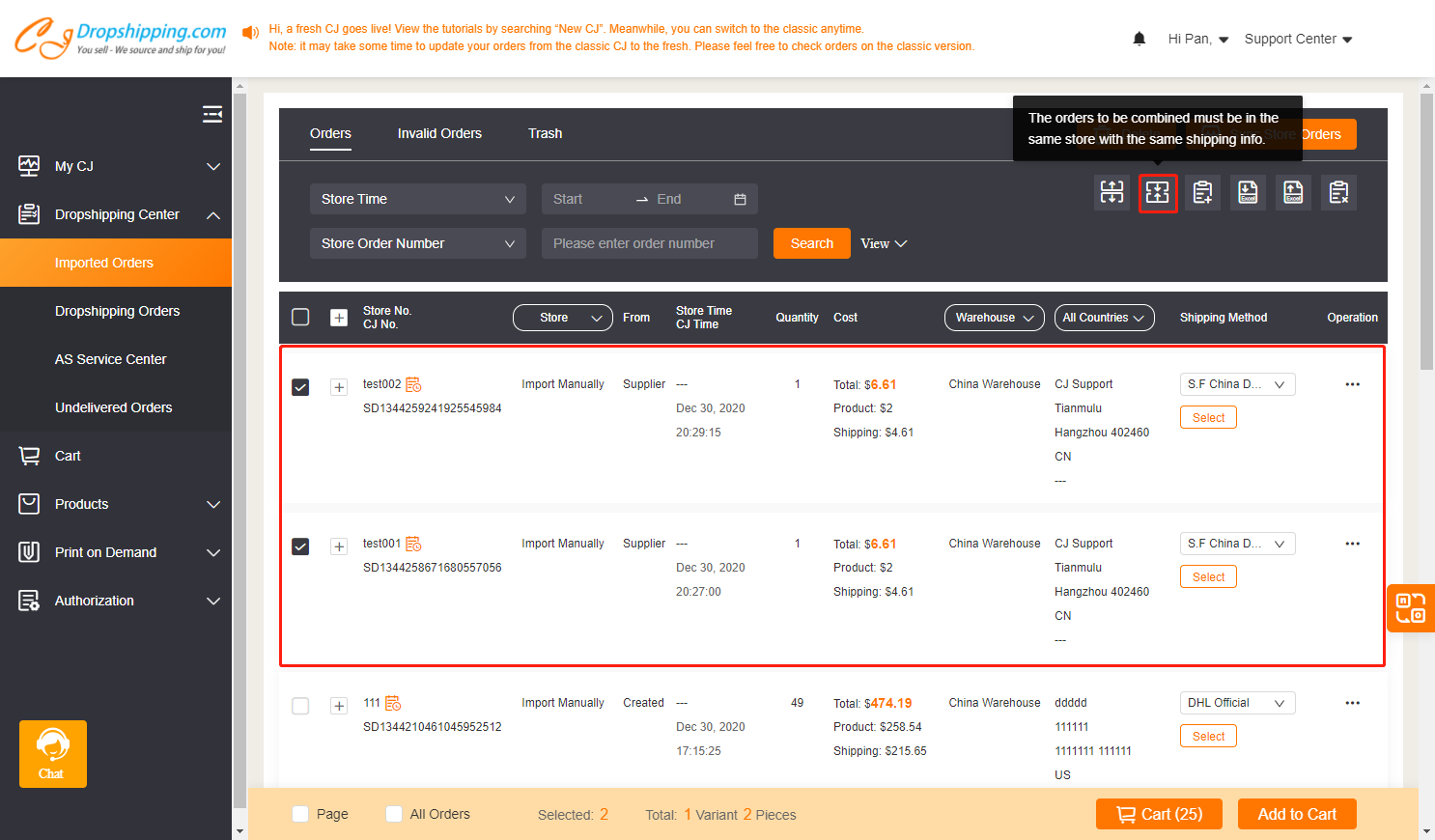Open the All Countries filter dropdown

click(1103, 318)
